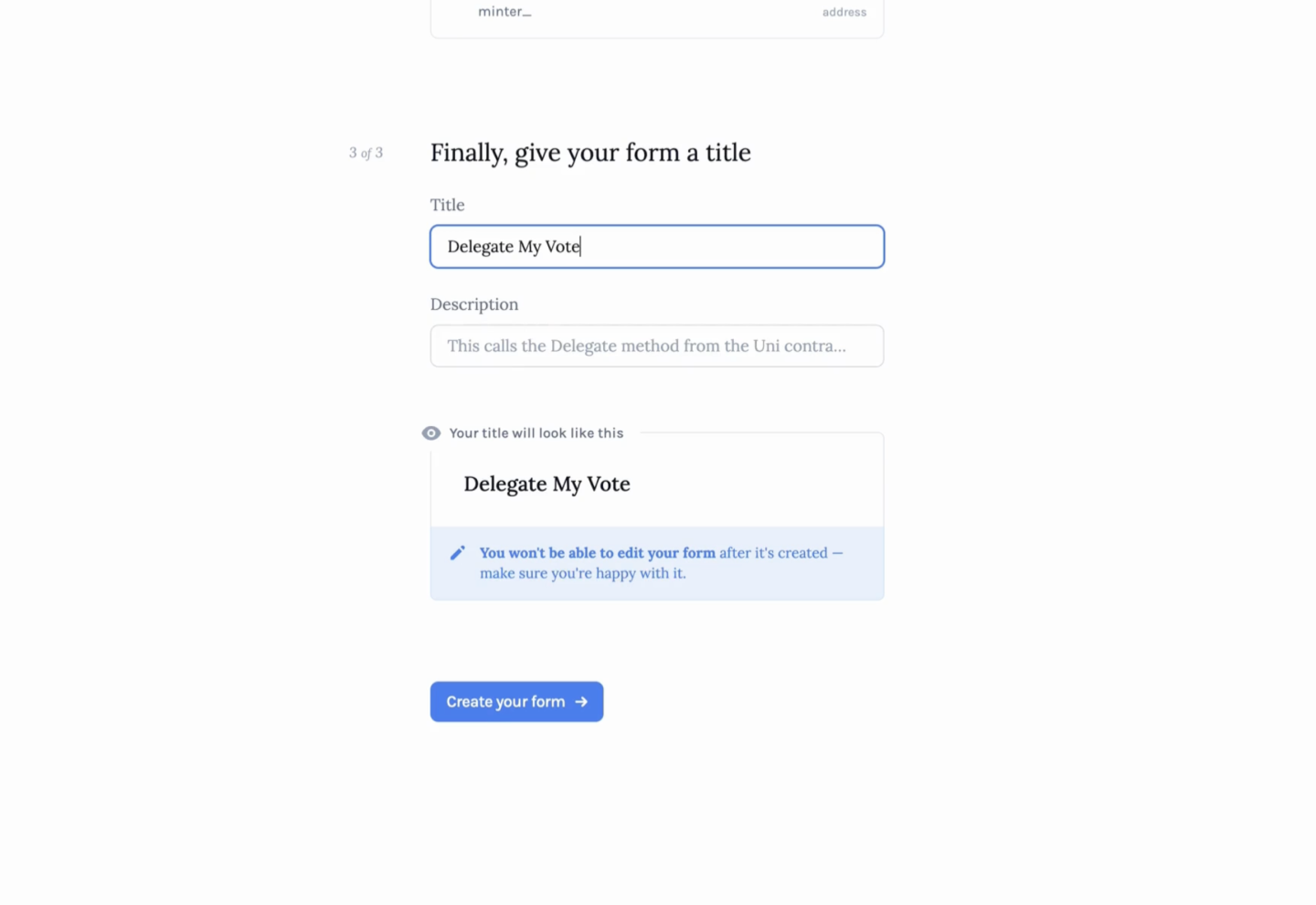
Task: Click the eye icon beside the preview caption
Action: (x=431, y=433)
